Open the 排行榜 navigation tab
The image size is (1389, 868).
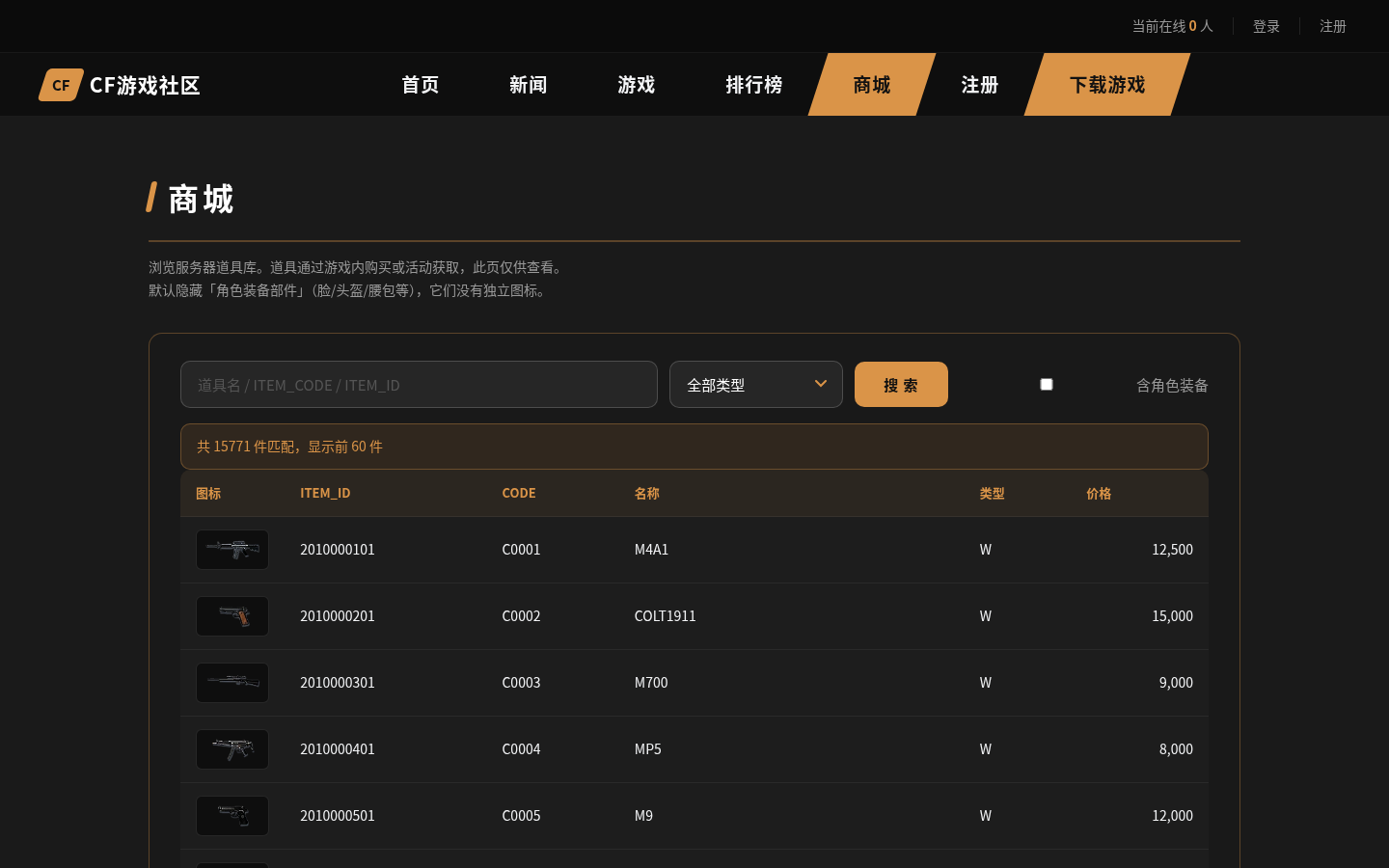(754, 85)
